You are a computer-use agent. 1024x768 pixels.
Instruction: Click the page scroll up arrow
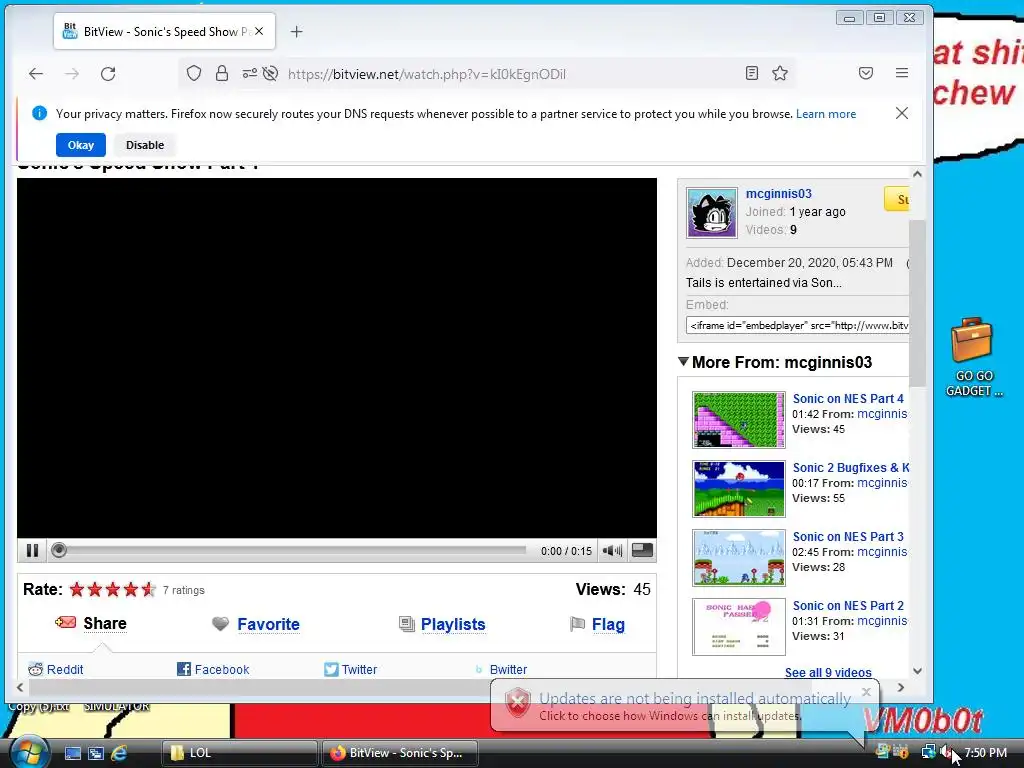point(917,174)
